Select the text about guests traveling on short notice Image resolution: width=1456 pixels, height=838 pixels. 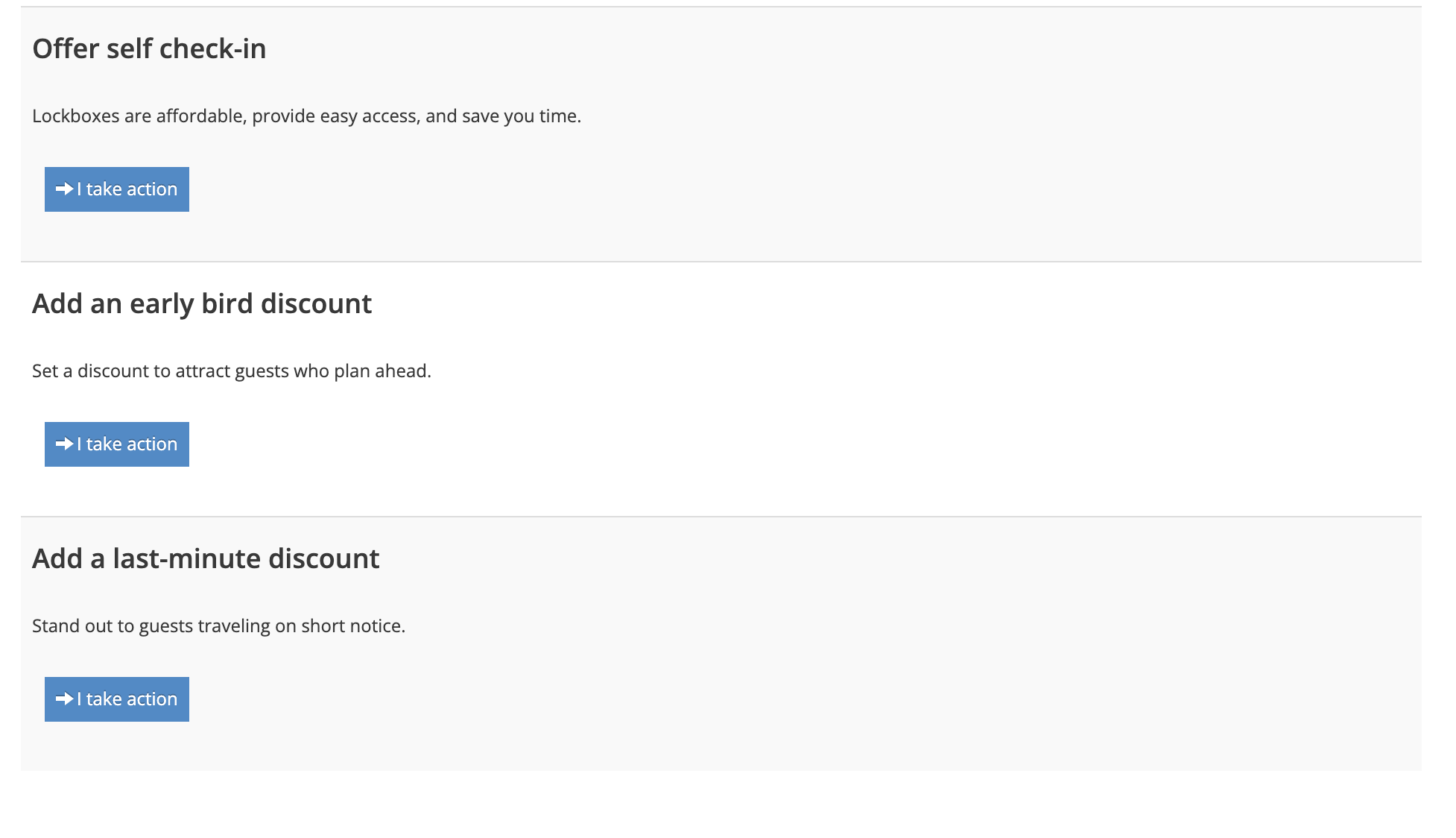[x=218, y=625]
